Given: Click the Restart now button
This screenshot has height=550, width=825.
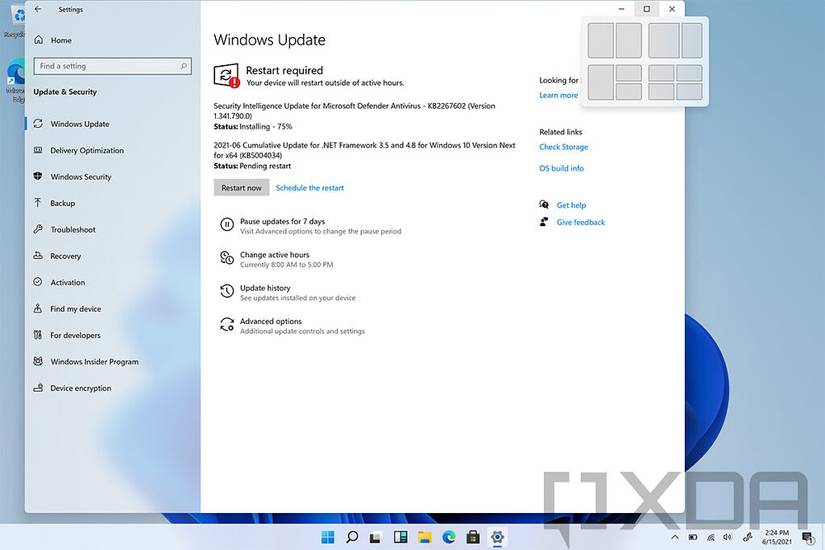Looking at the screenshot, I should point(242,188).
